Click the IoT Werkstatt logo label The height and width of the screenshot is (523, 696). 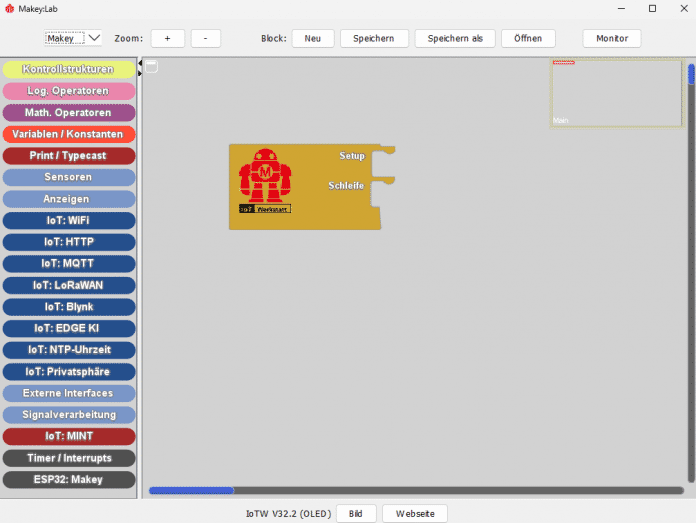coord(265,209)
